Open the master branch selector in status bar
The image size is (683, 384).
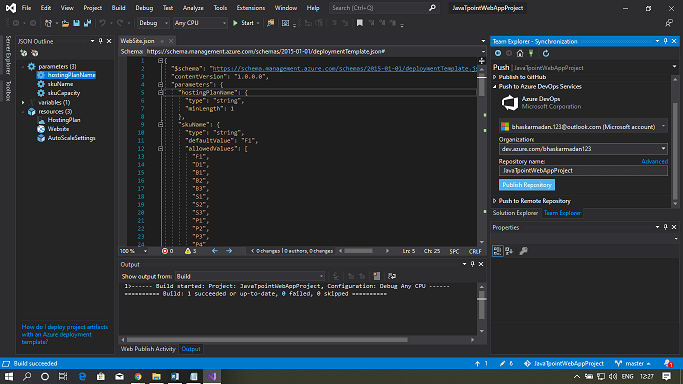pos(633,363)
